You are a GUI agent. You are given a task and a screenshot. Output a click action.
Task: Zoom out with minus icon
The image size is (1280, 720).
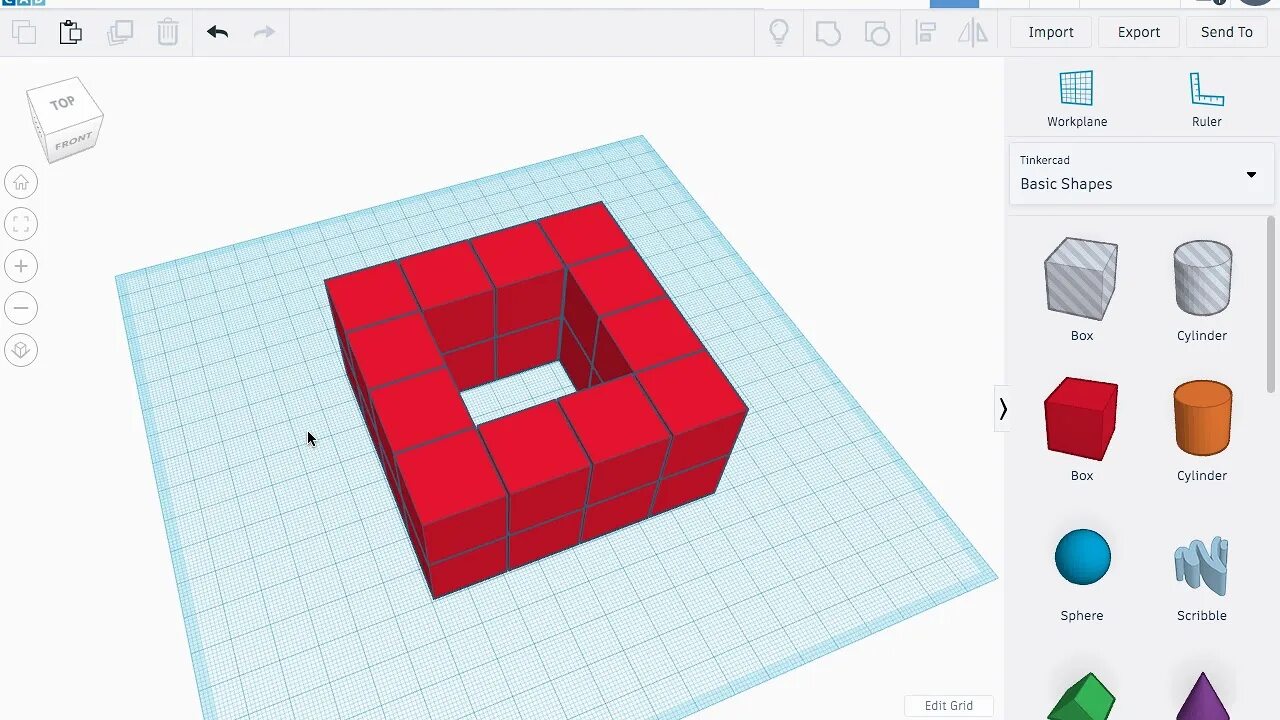coord(21,308)
